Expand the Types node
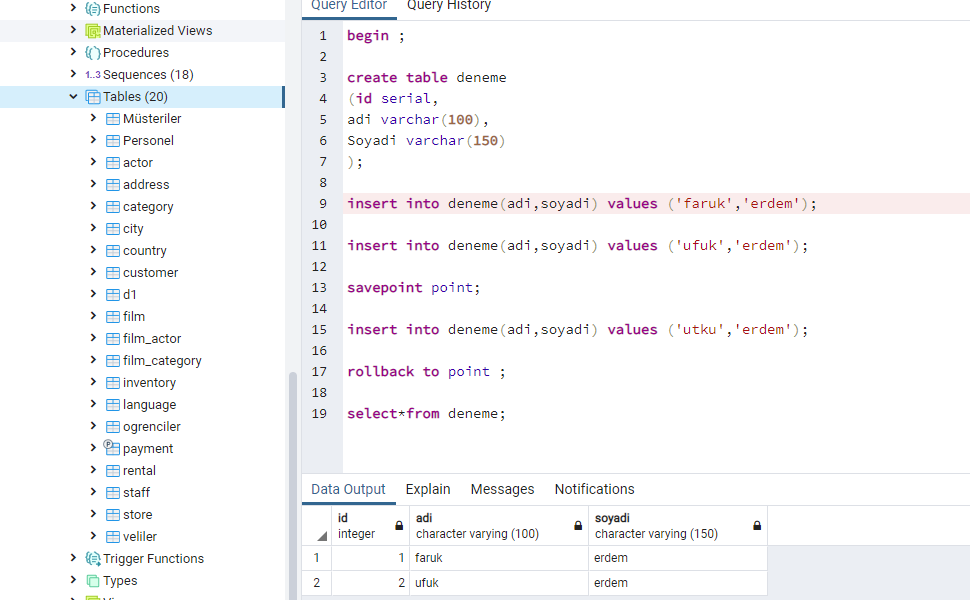This screenshot has width=970, height=600. click(x=73, y=580)
